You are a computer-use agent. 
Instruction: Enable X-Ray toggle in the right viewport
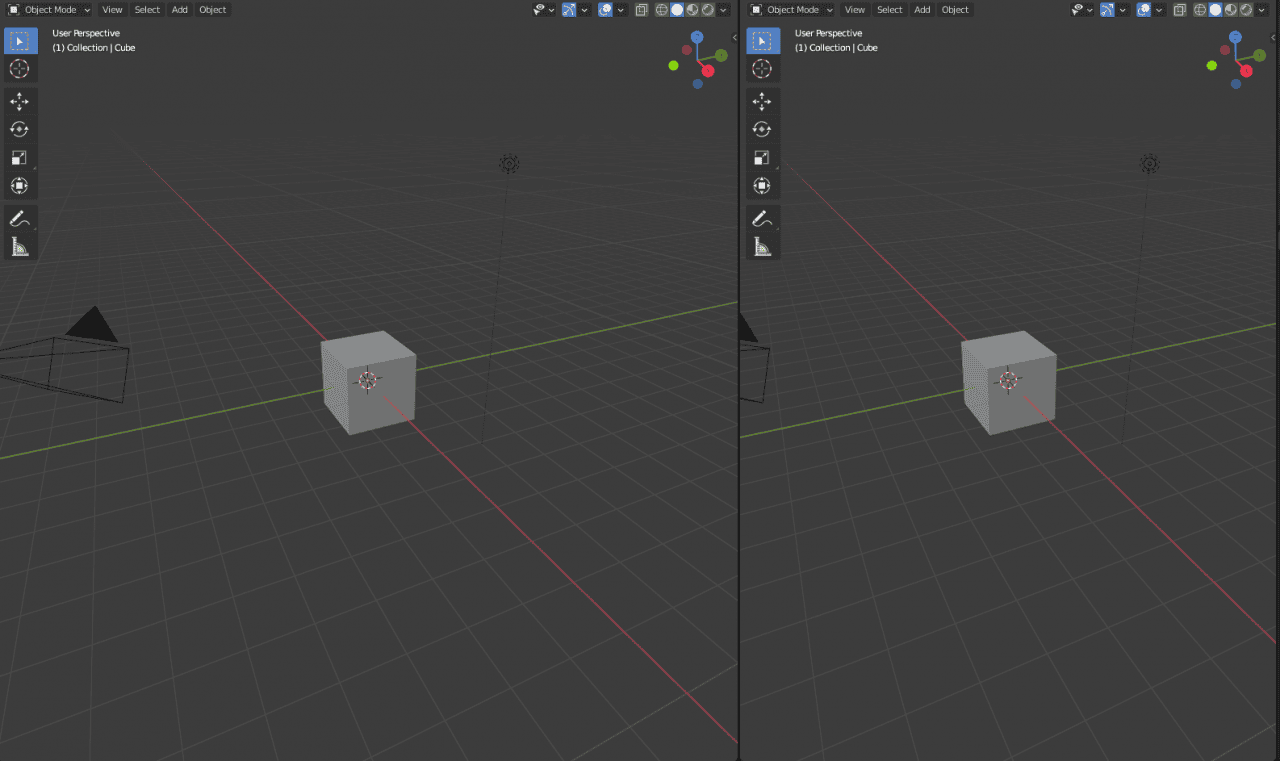1180,9
